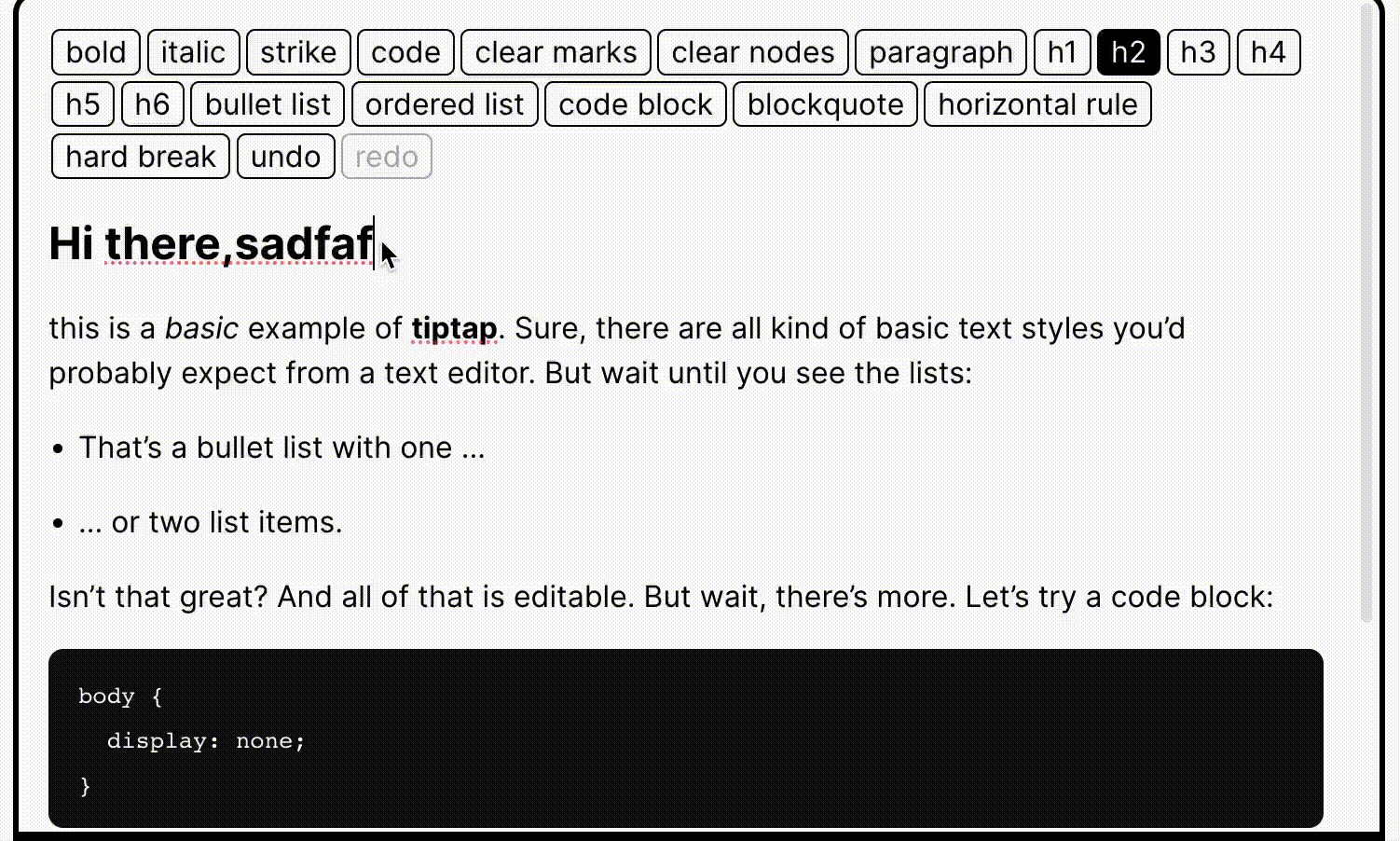Insert a horizontal rule
The image size is (1400, 841).
point(1037,103)
